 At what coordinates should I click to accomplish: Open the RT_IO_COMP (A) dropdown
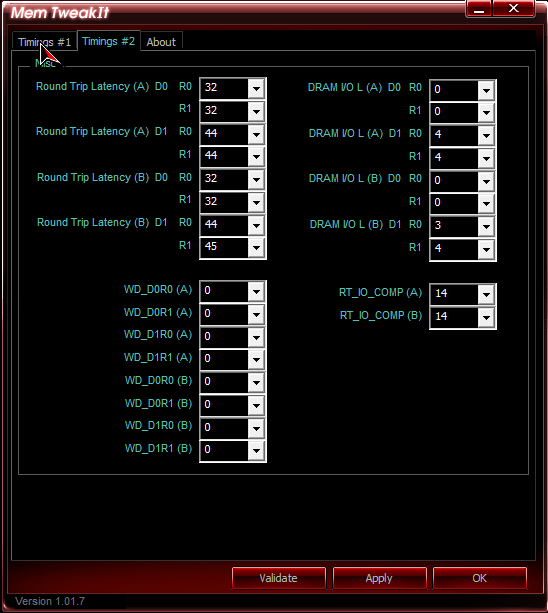(486, 294)
